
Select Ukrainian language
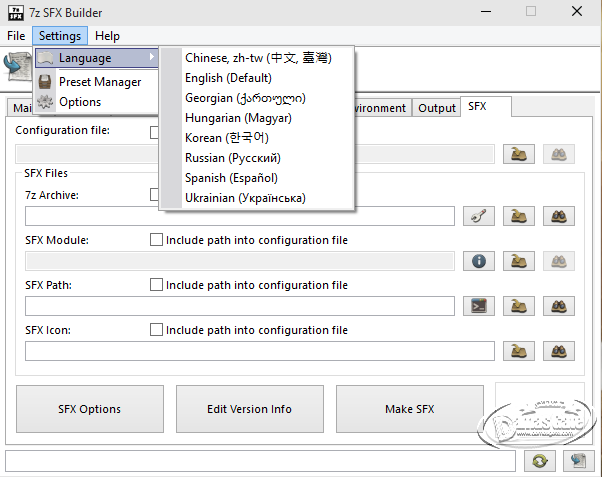coord(245,198)
